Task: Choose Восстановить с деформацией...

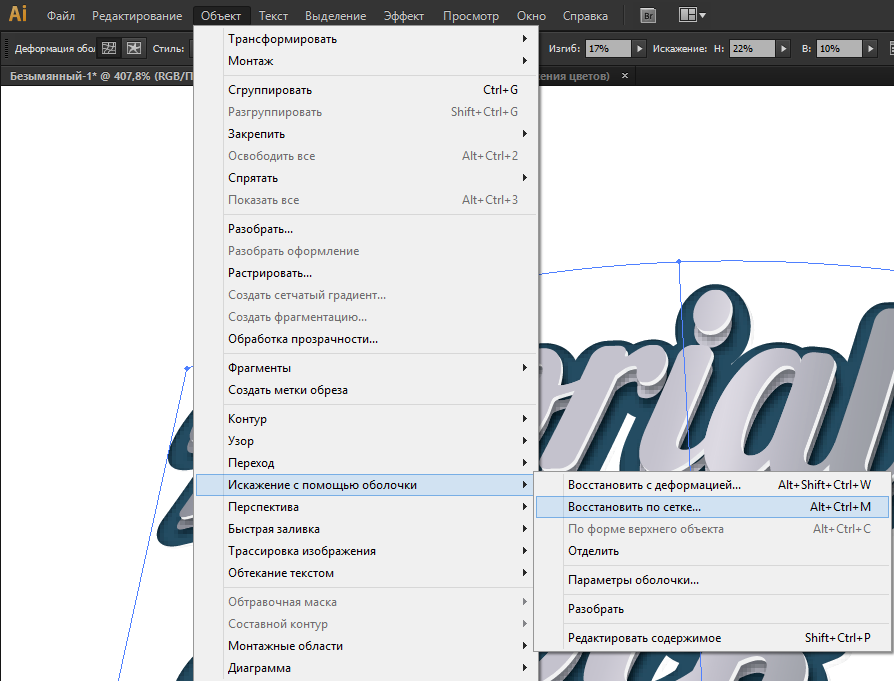Action: pyautogui.click(x=713, y=485)
